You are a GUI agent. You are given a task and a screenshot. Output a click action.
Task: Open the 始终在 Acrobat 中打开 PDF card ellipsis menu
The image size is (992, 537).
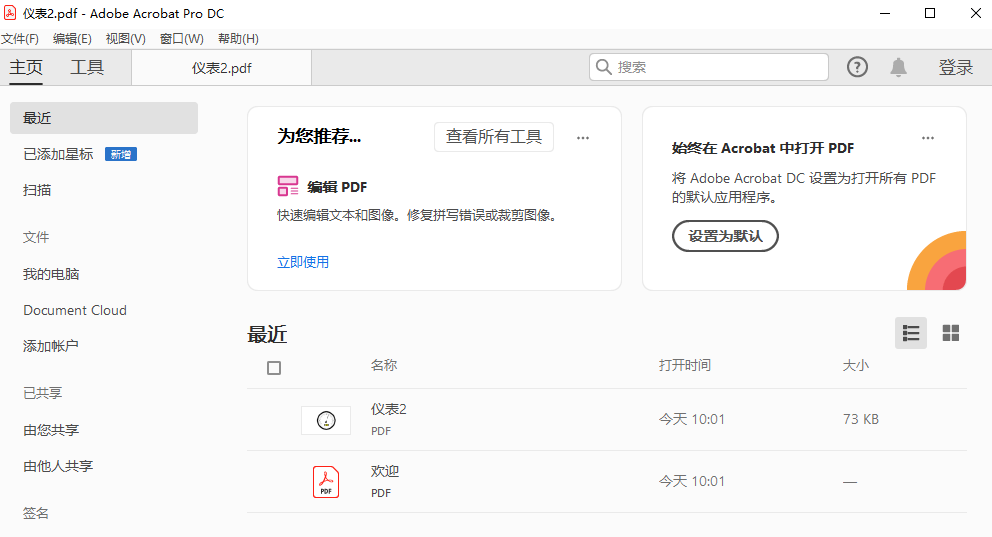(x=927, y=137)
